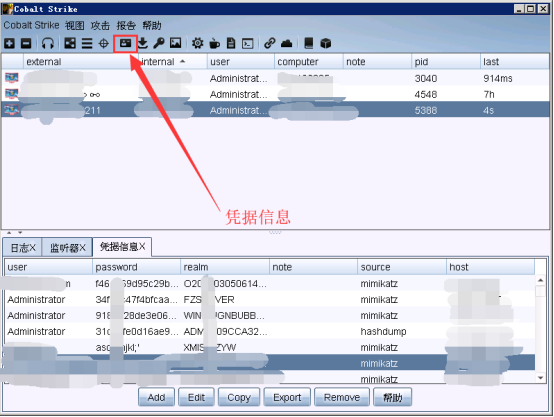Open the Cobalt Strike menu
The image size is (554, 417).
click(x=31, y=25)
